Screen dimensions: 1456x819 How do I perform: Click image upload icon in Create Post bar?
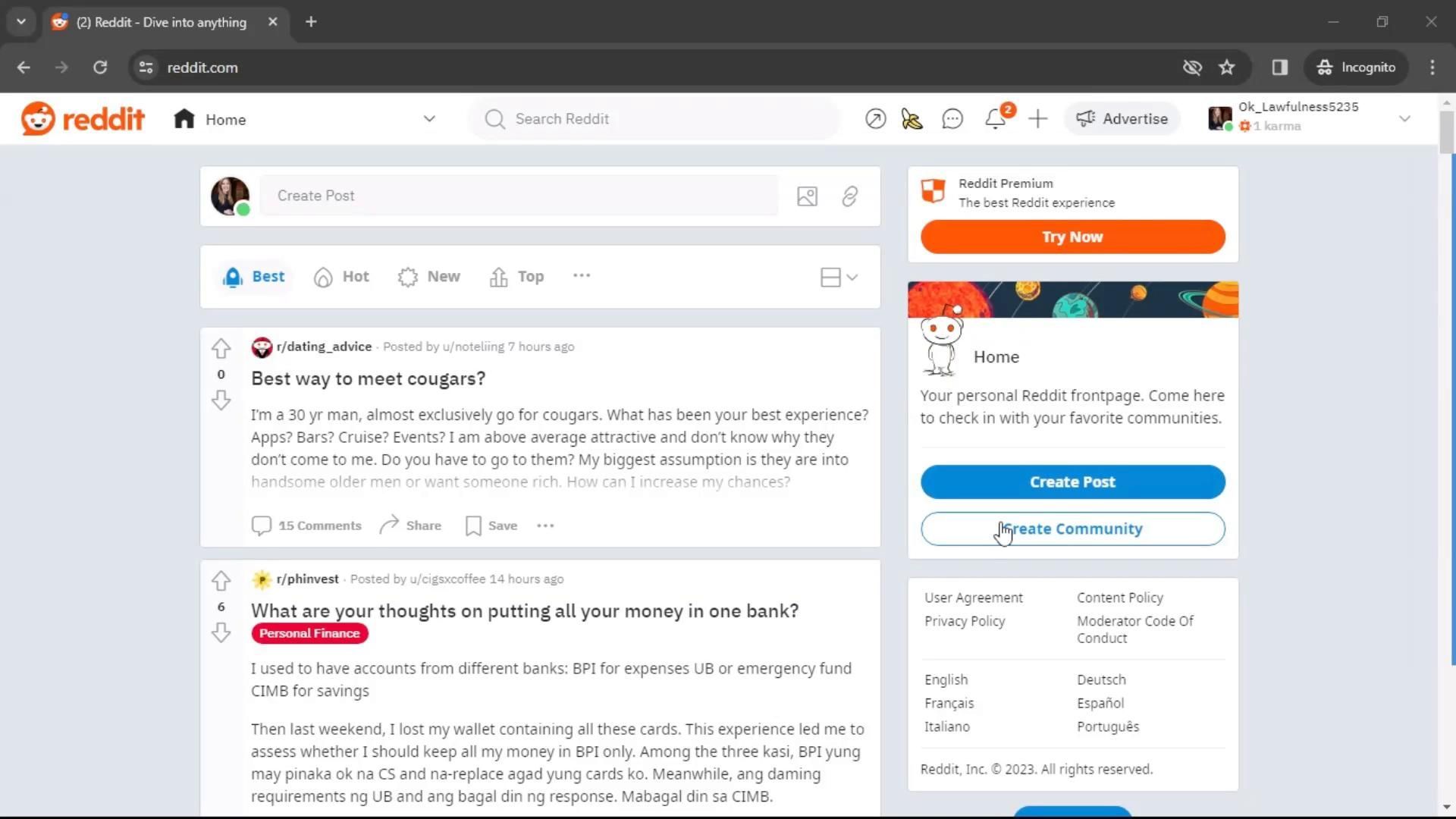[807, 196]
